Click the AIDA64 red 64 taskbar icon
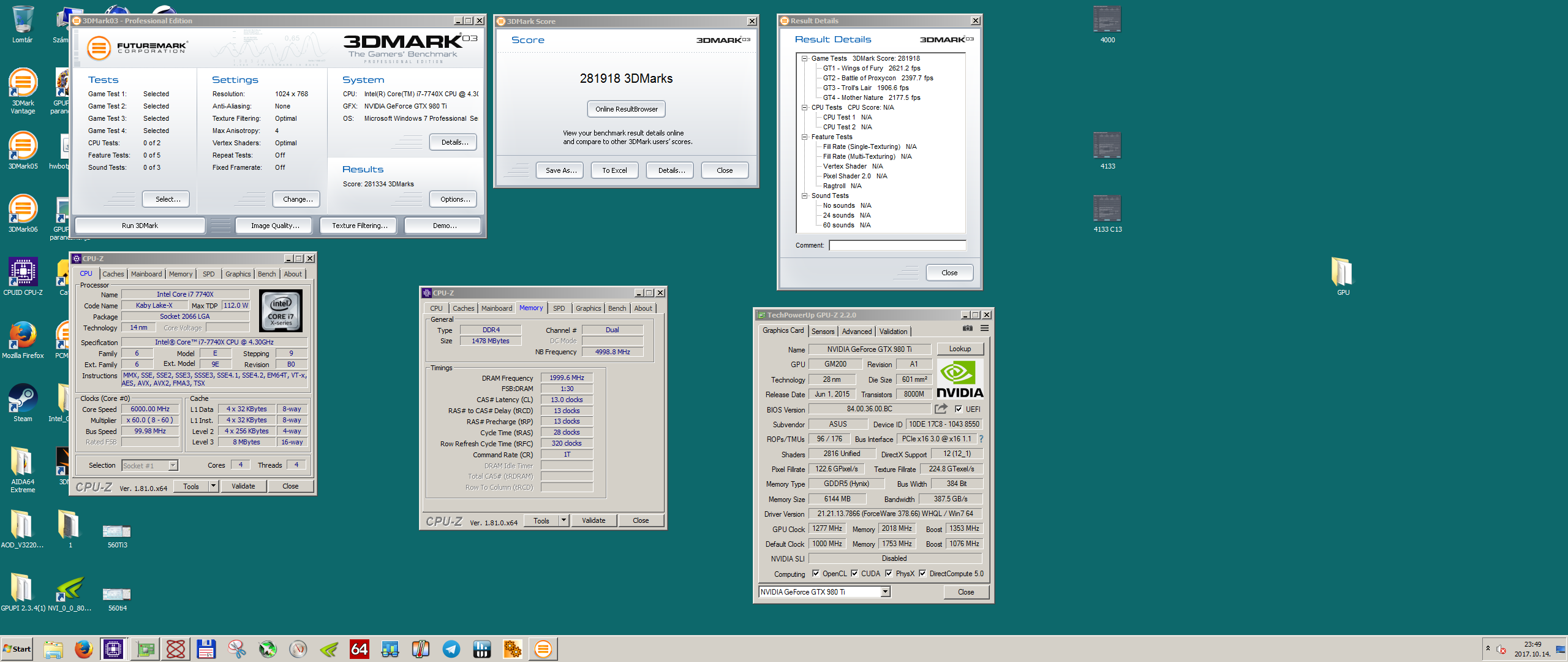The width and height of the screenshot is (1568, 662). click(360, 649)
